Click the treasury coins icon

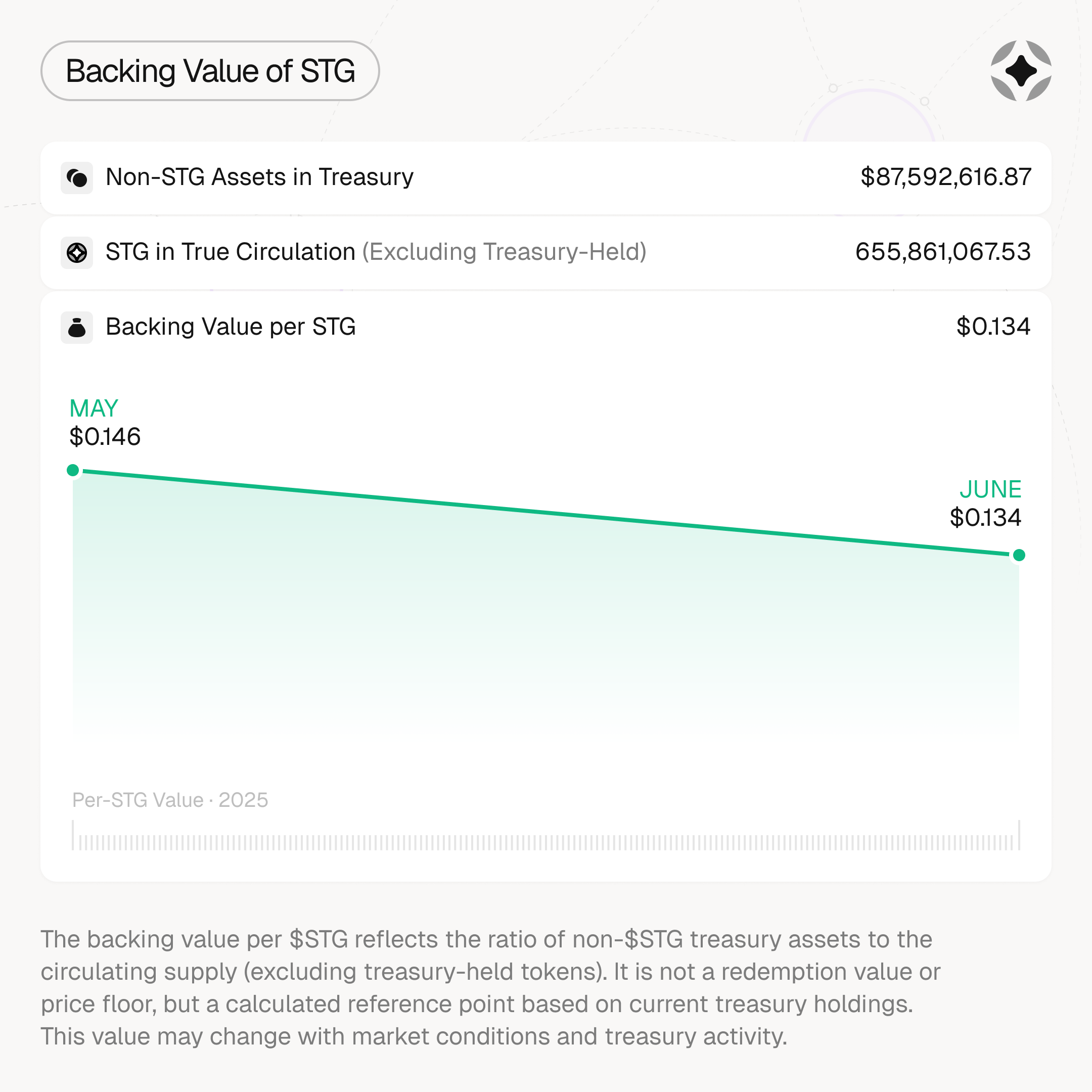coord(77,178)
